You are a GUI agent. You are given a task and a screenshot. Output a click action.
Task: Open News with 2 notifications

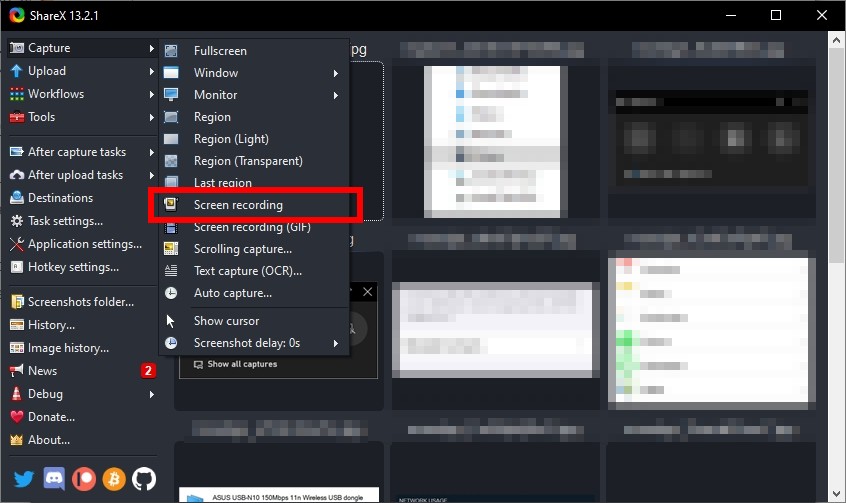tap(82, 371)
